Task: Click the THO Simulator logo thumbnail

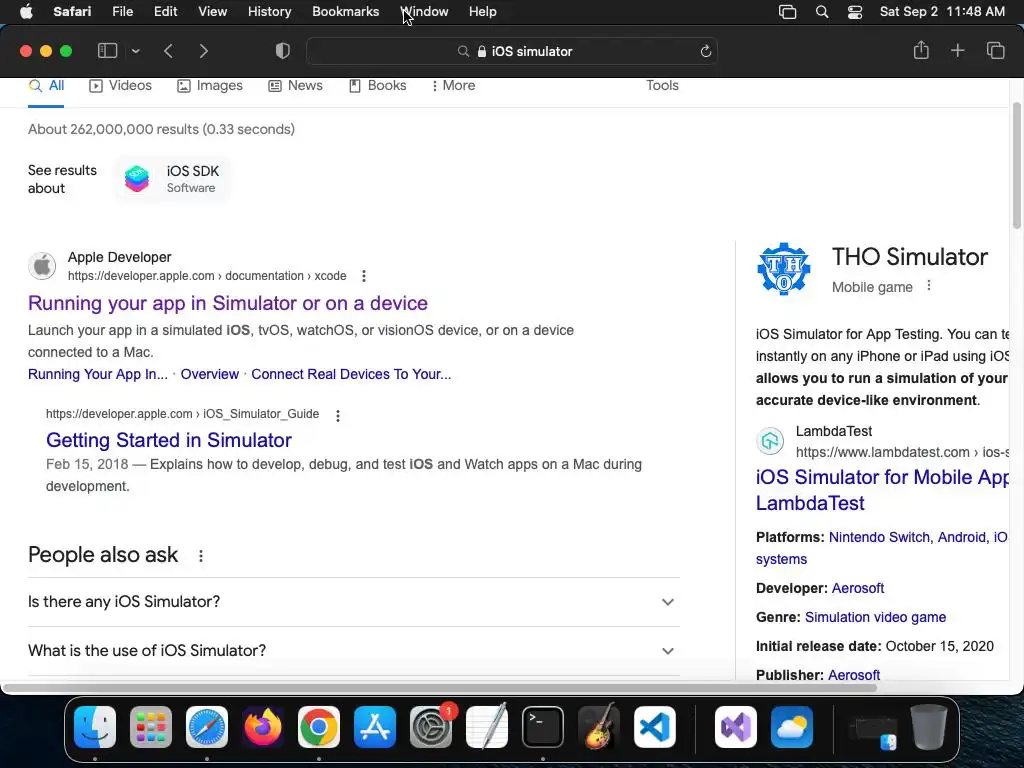Action: pyautogui.click(x=784, y=269)
